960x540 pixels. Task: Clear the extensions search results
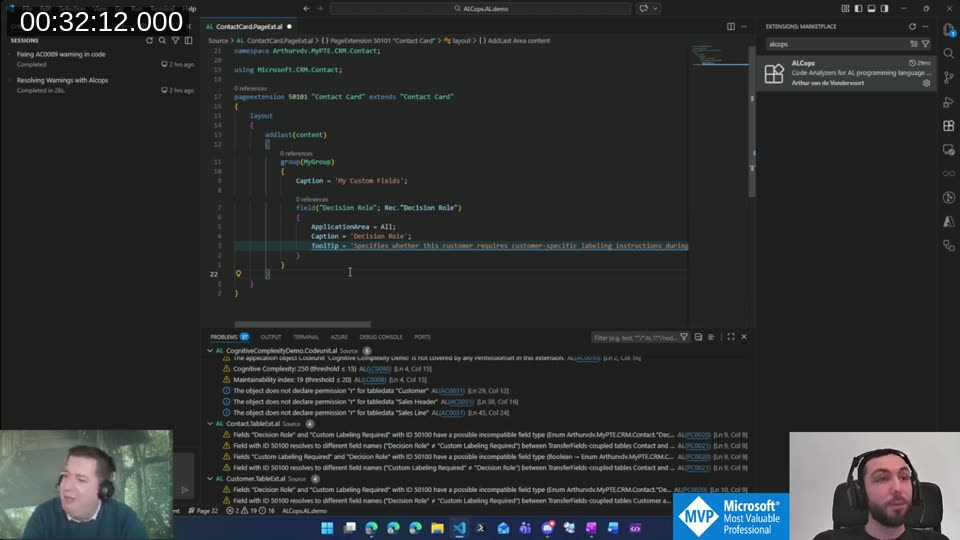click(x=914, y=44)
